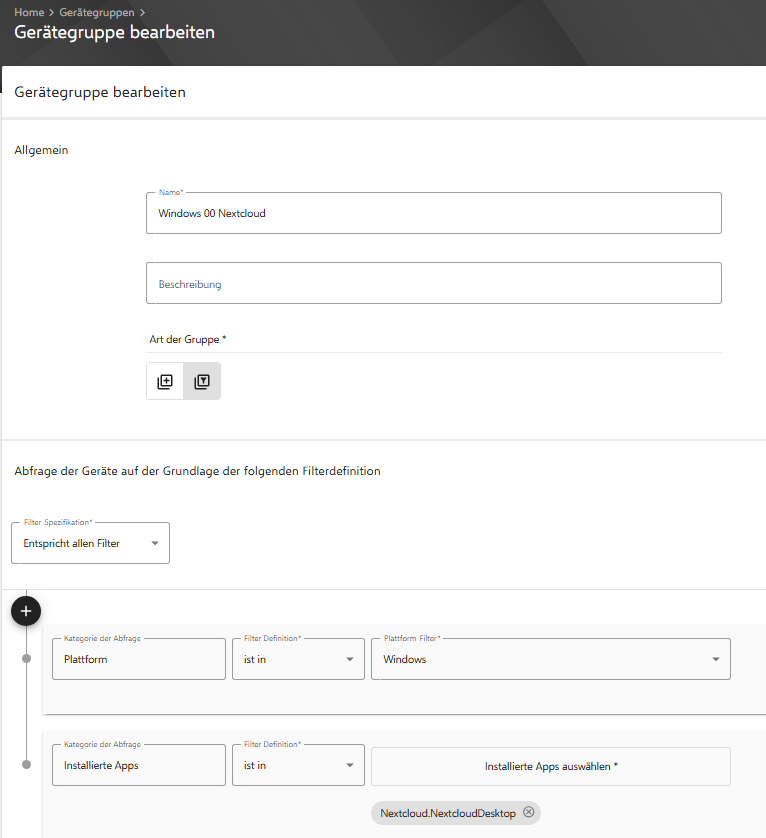Image resolution: width=766 pixels, height=838 pixels.
Task: Select the filter-based group type icon
Action: pos(202,381)
